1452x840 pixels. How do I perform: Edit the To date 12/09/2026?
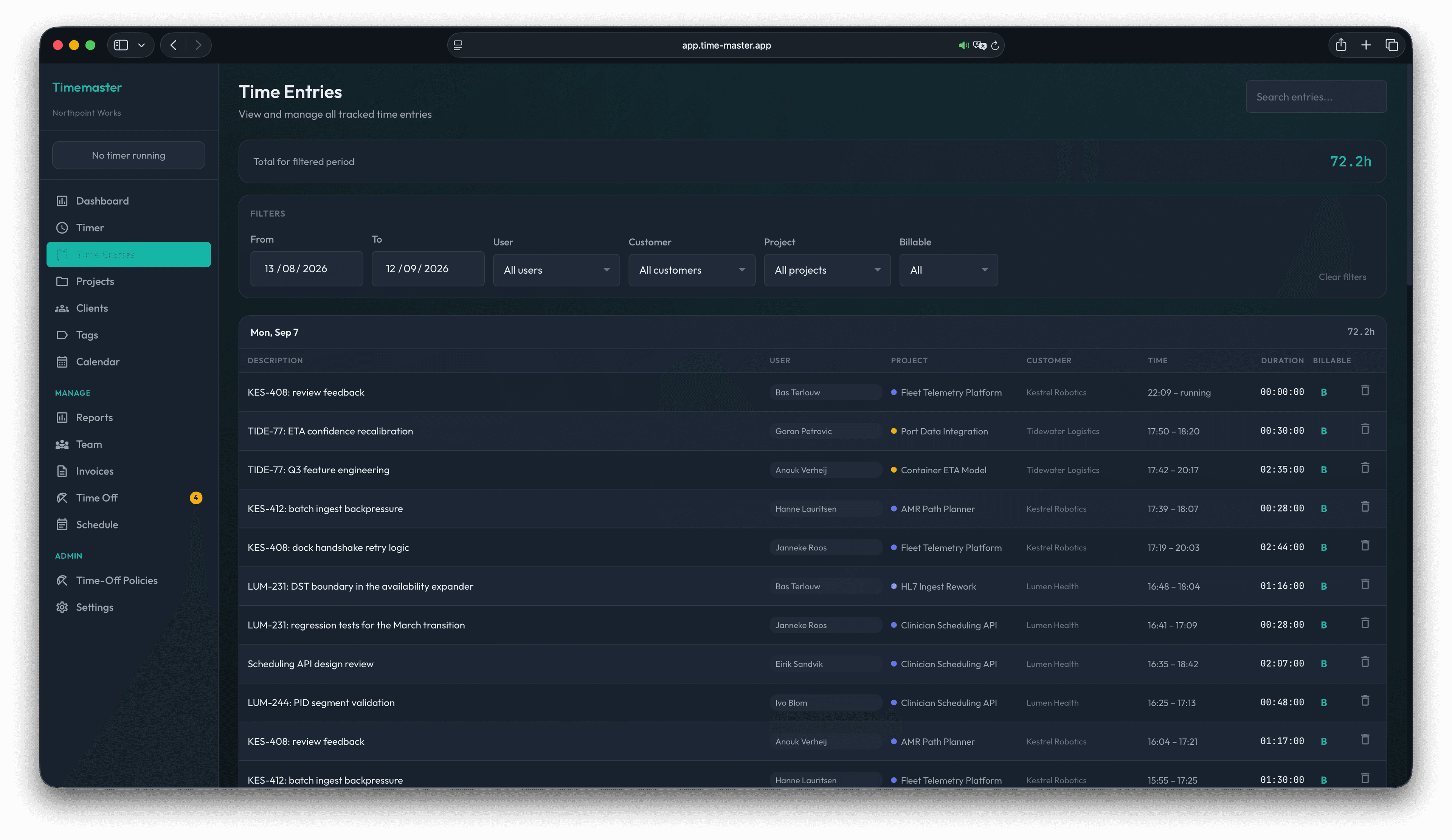428,268
